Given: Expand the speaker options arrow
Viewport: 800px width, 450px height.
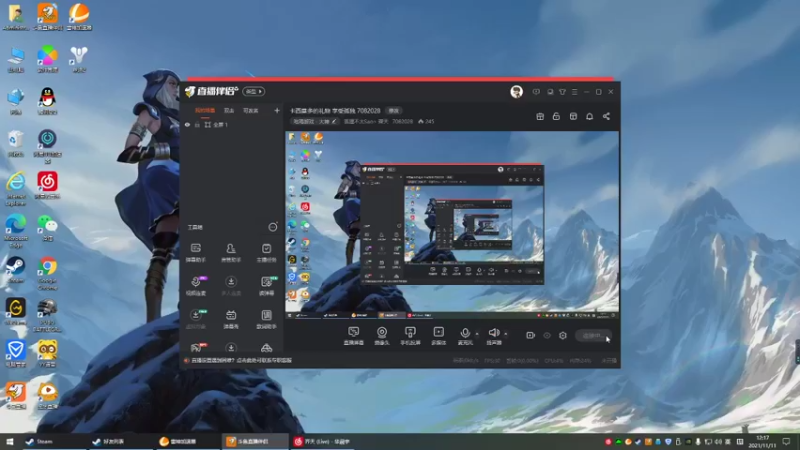Looking at the screenshot, I should 506,334.
